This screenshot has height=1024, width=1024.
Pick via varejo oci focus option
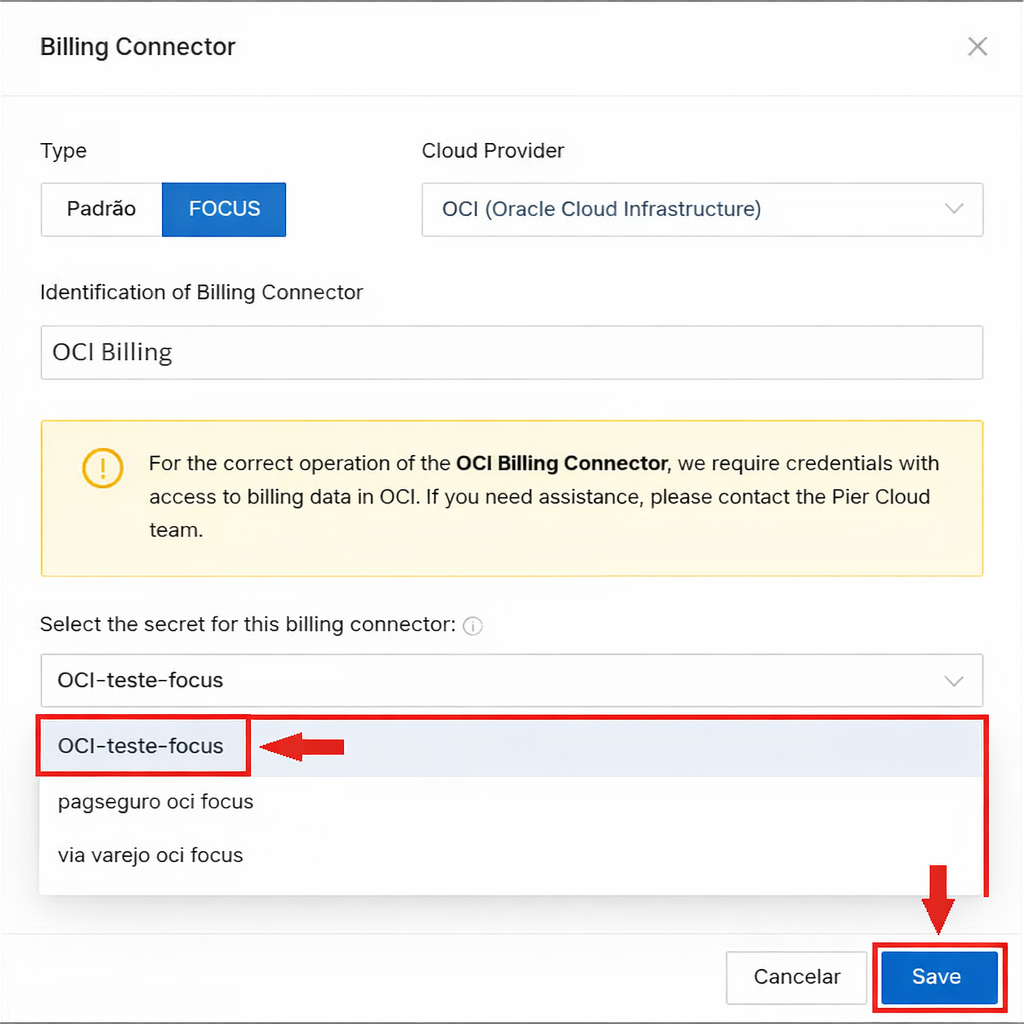point(151,856)
